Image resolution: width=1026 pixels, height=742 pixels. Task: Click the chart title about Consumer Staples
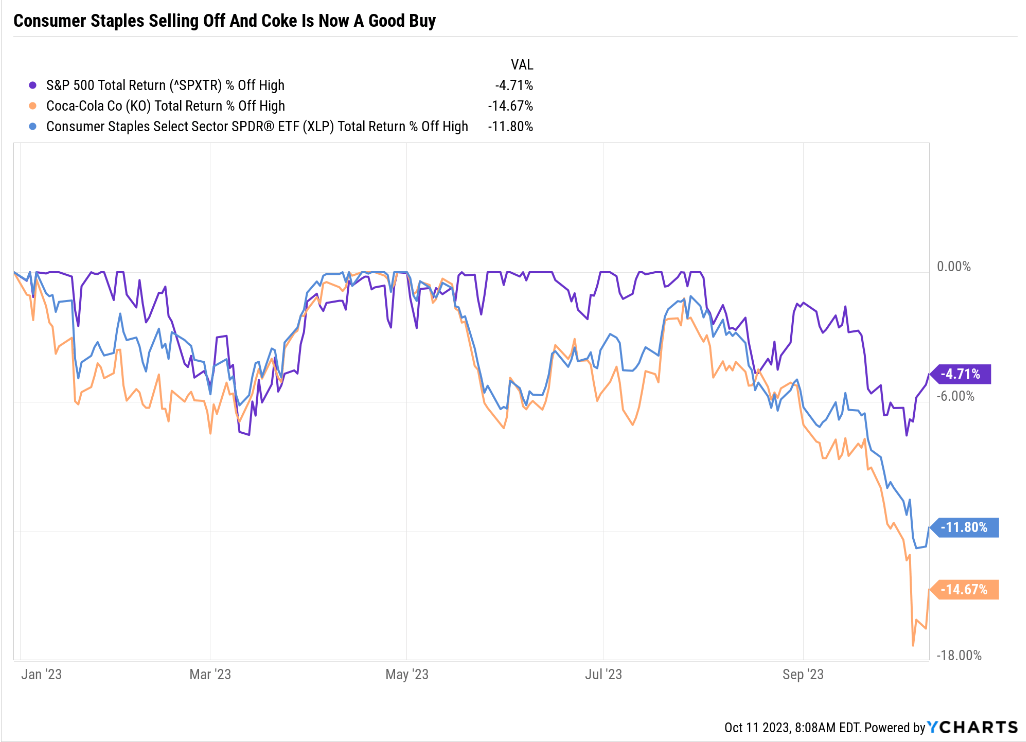tap(224, 21)
